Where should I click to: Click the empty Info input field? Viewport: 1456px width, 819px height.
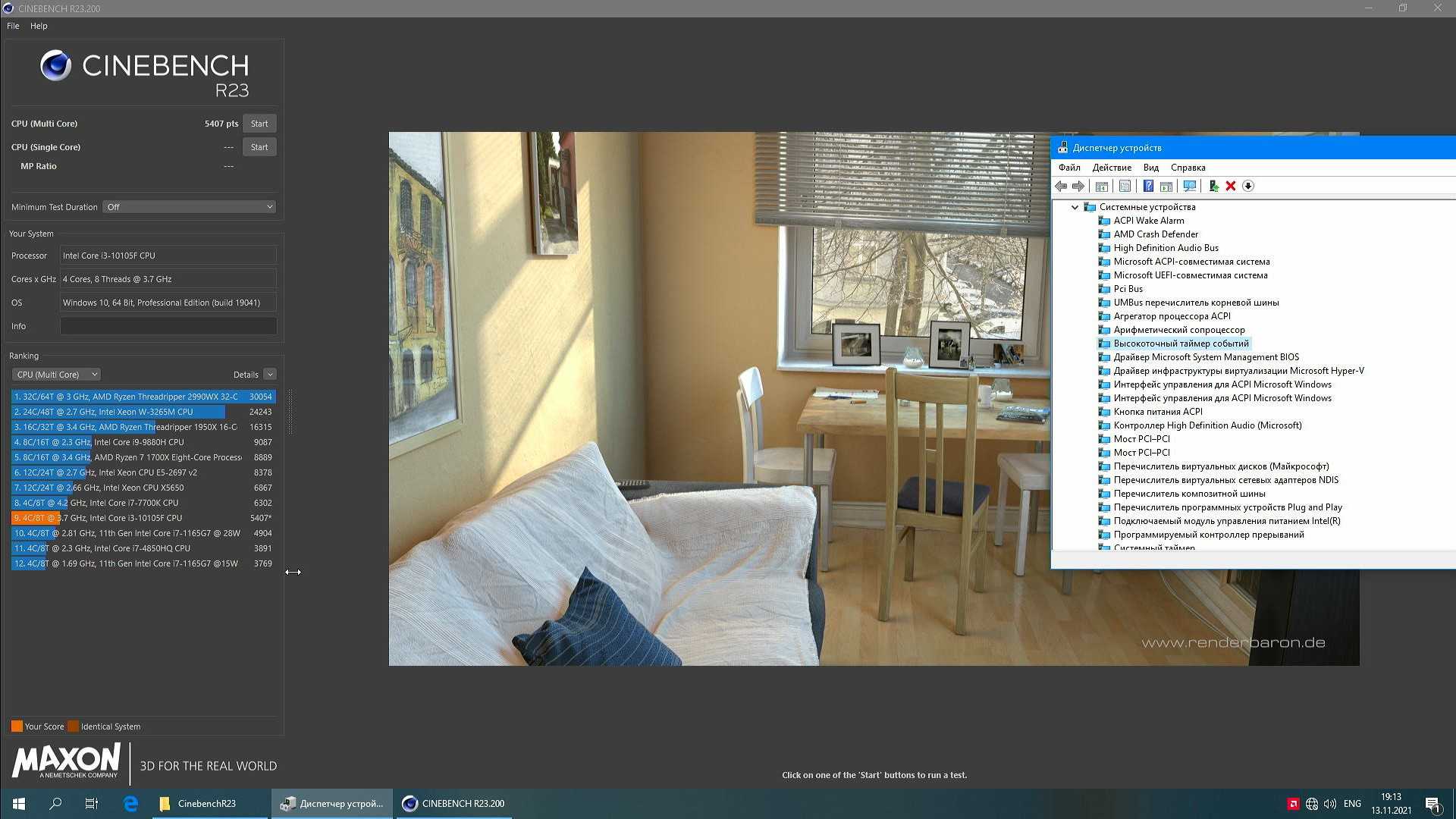click(168, 326)
